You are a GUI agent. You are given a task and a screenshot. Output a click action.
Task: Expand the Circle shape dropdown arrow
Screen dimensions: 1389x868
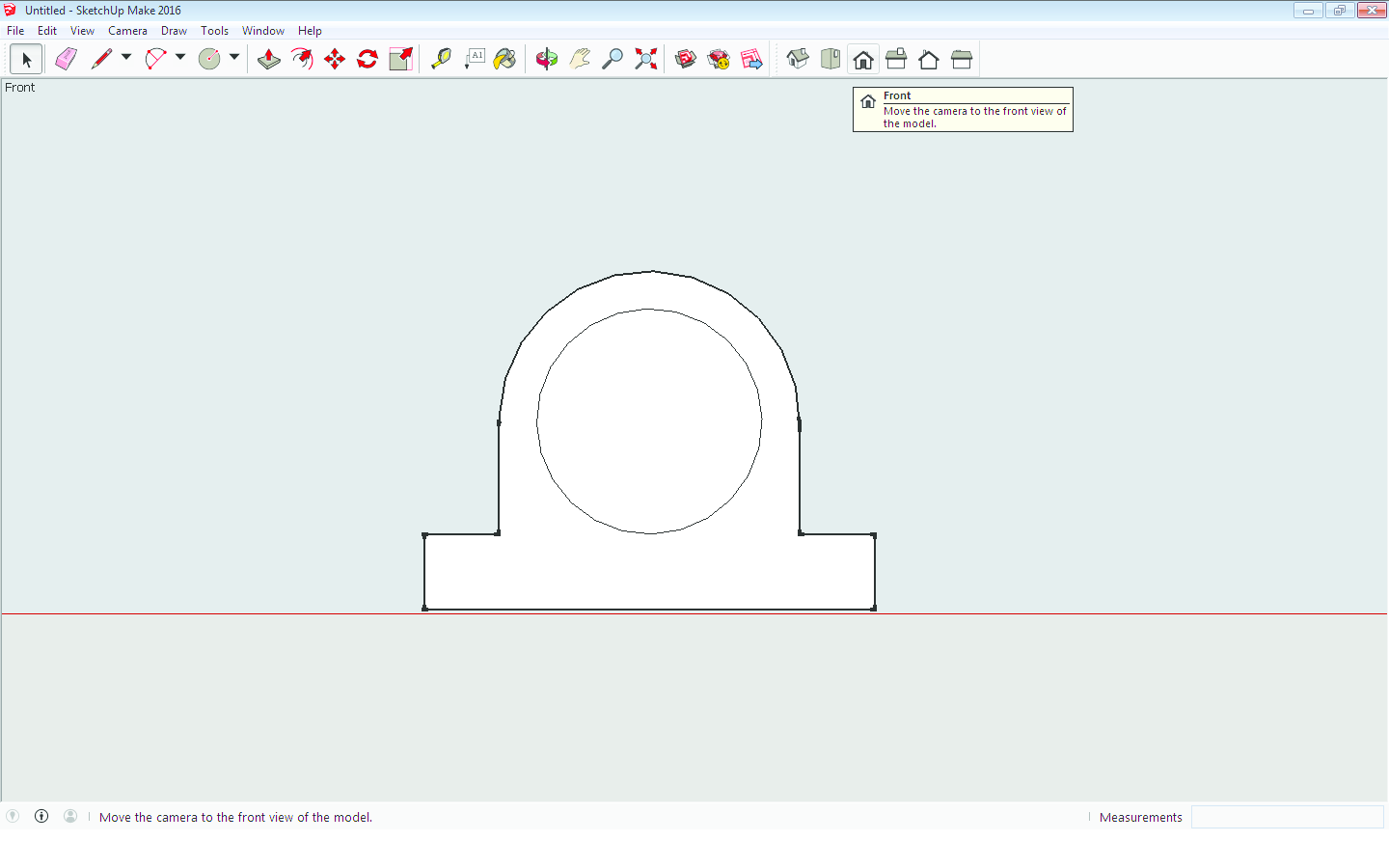pos(234,58)
